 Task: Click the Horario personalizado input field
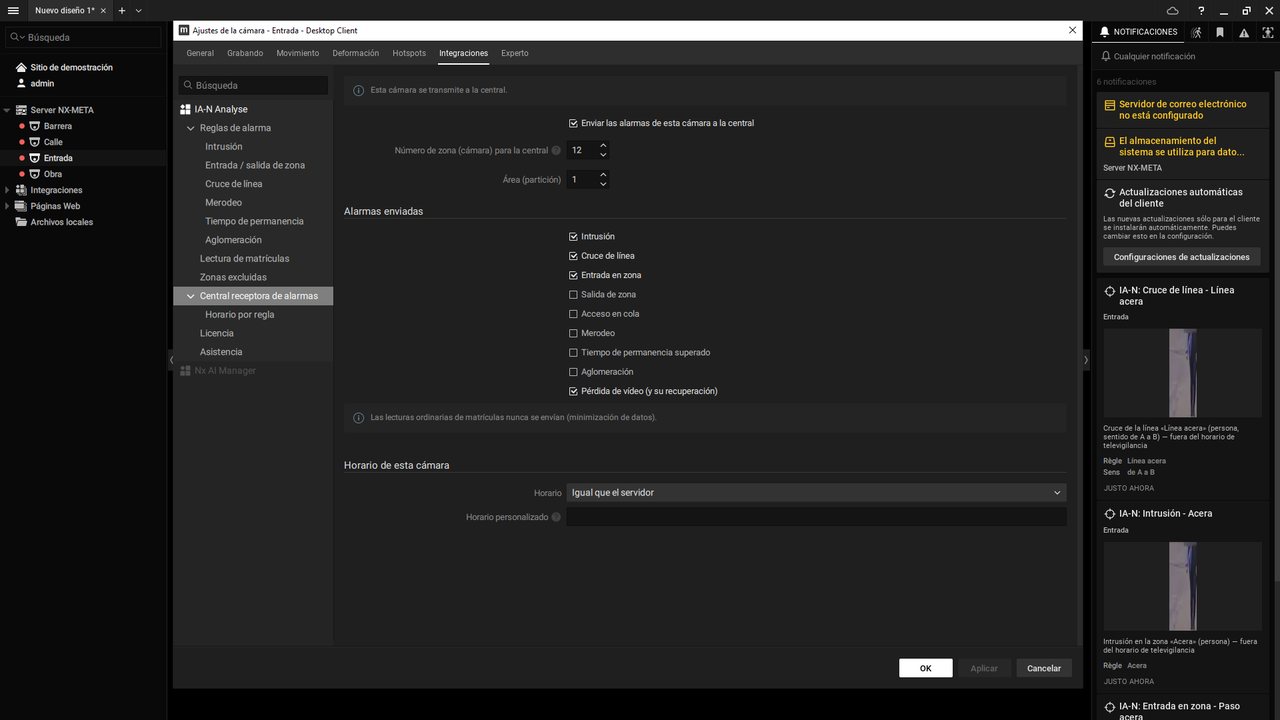(x=816, y=517)
